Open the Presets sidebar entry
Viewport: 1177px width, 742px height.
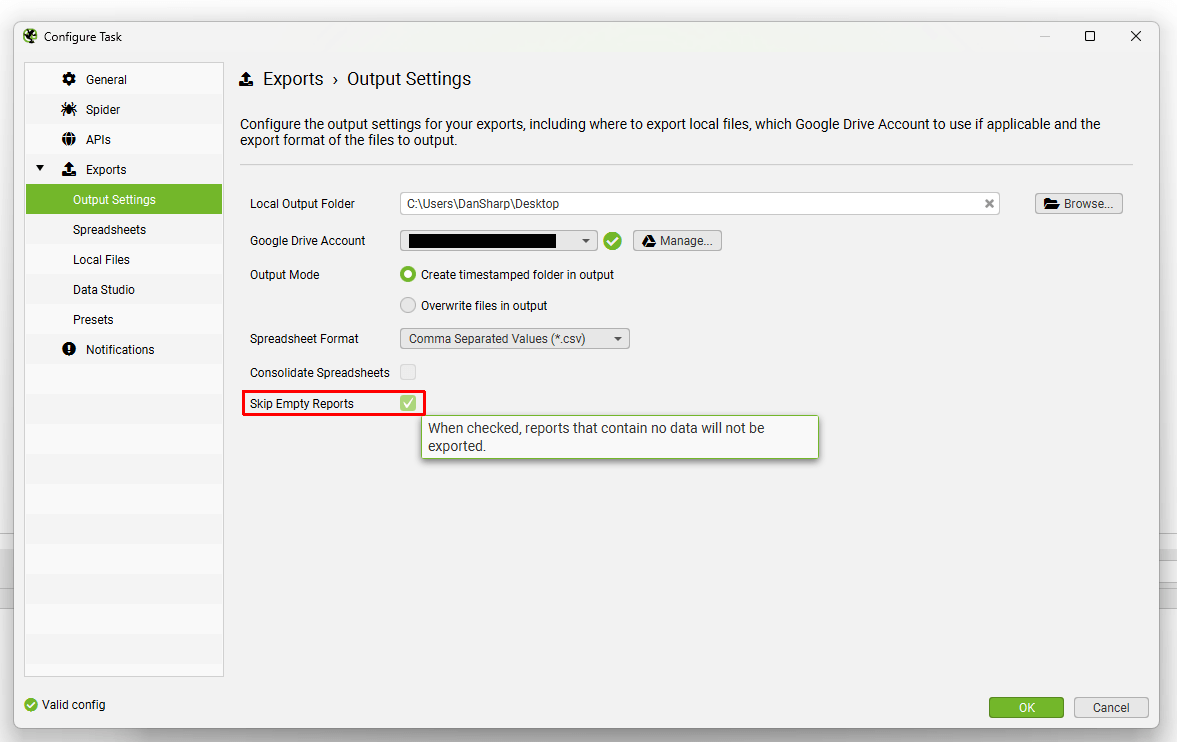click(x=124, y=319)
